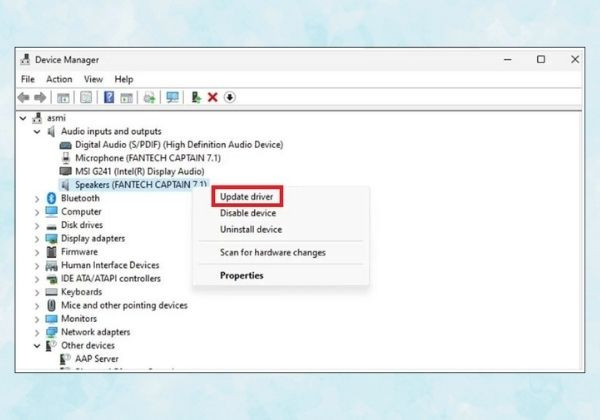Click the down-arrow disable device toolbar icon
Image resolution: width=600 pixels, height=420 pixels.
pos(230,97)
